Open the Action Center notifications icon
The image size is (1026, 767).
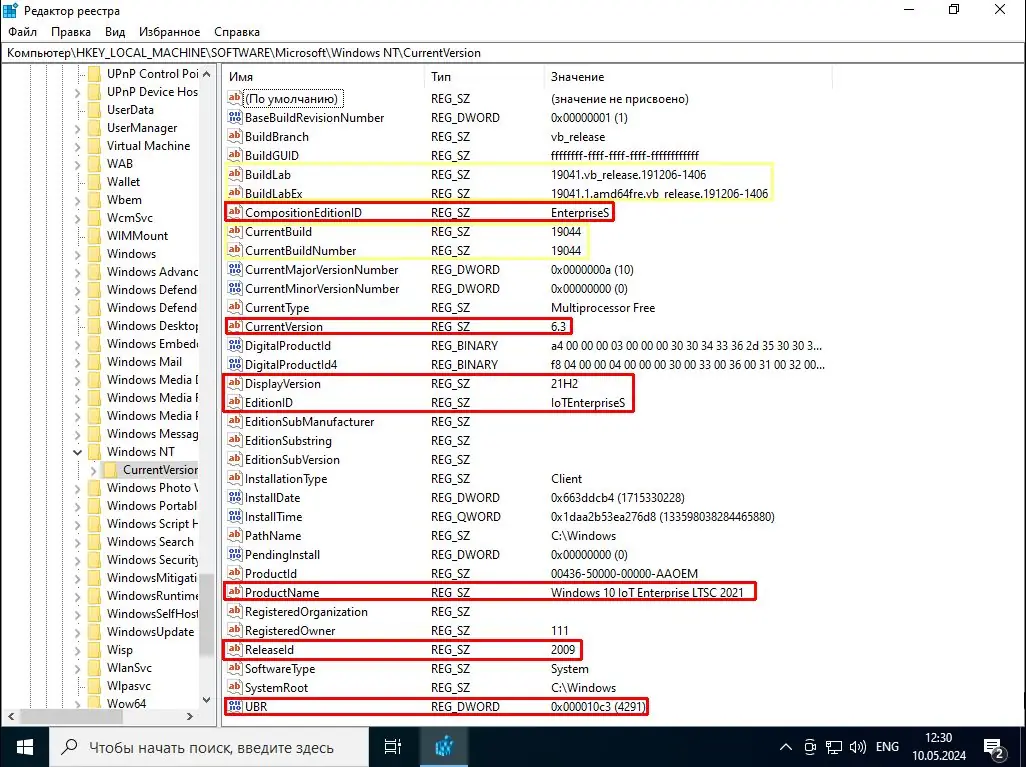994,746
